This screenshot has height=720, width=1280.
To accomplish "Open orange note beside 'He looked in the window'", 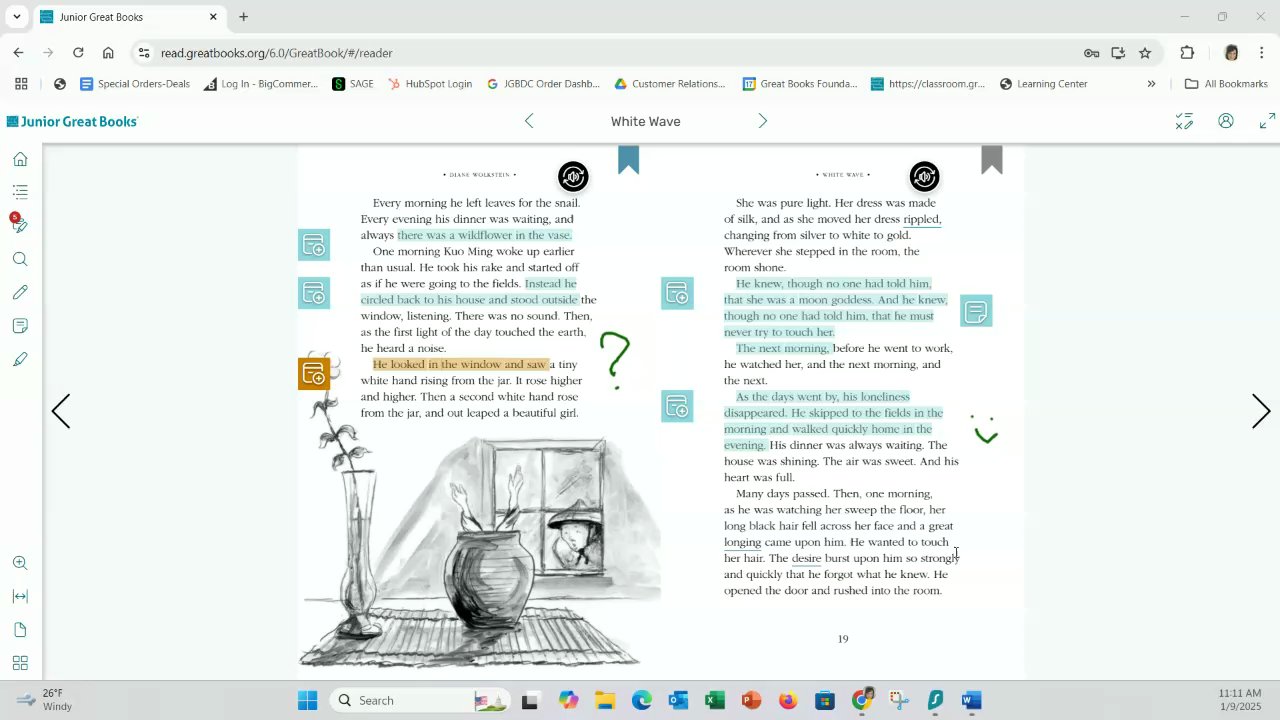I will coord(314,374).
